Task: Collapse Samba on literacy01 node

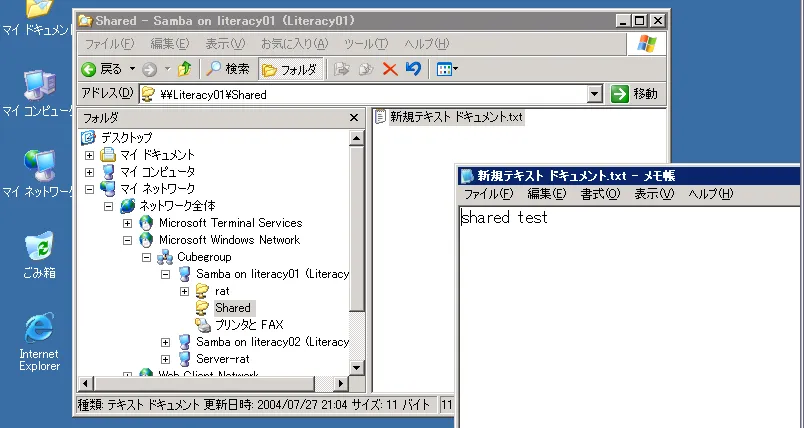Action: click(x=165, y=274)
